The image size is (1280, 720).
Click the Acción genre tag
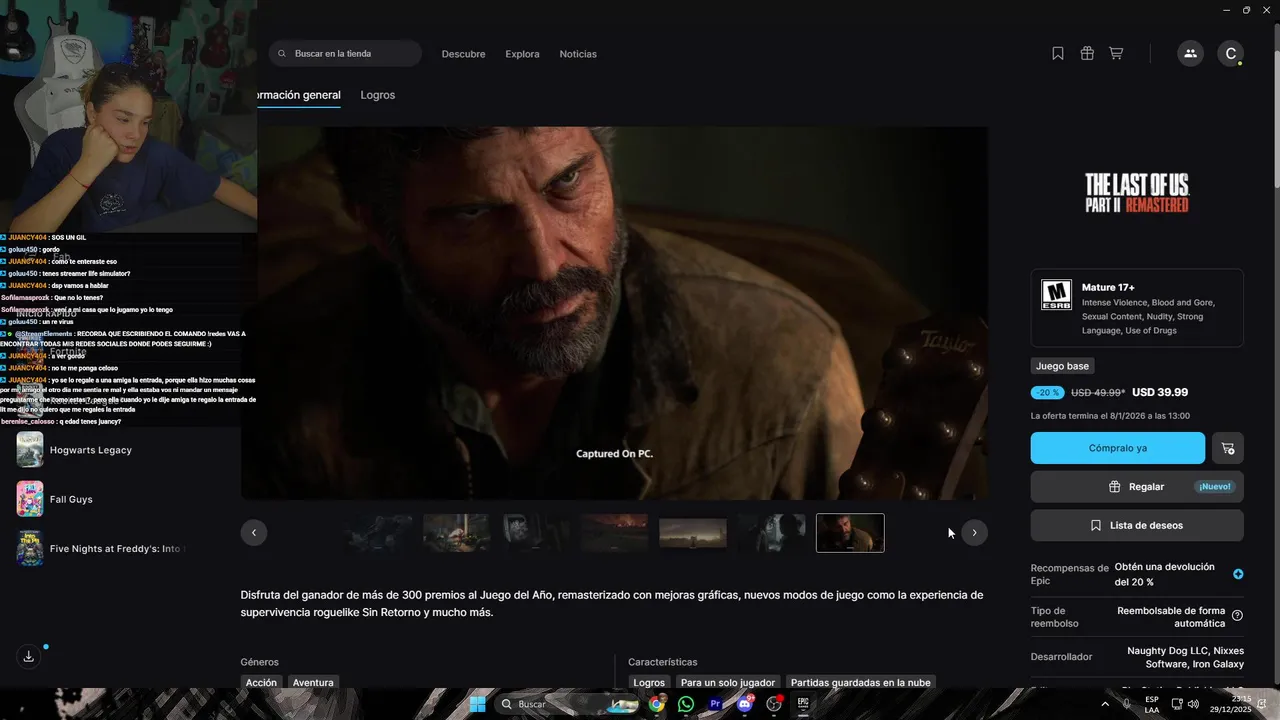261,682
